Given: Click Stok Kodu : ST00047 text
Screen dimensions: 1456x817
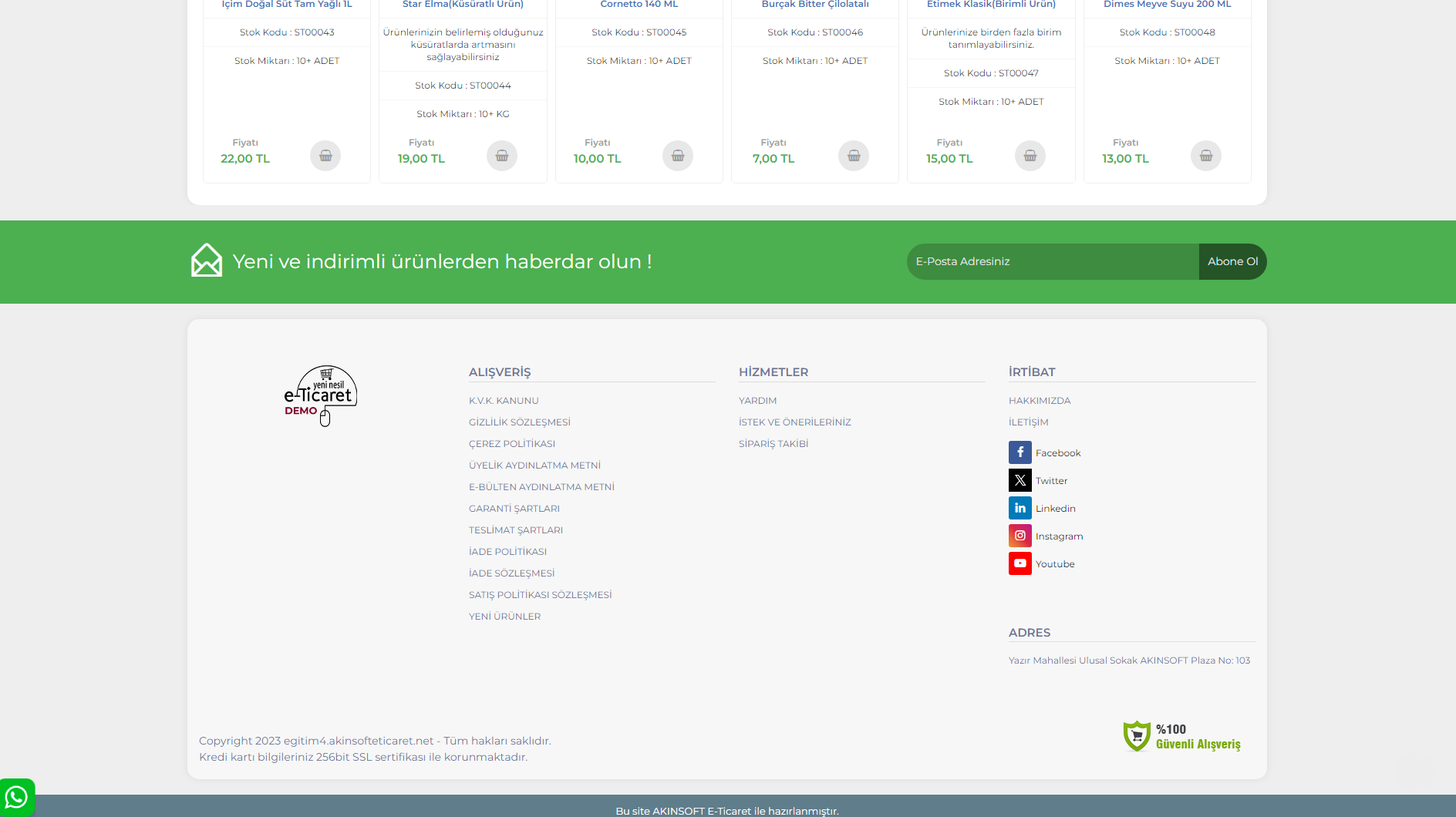Looking at the screenshot, I should coord(991,73).
